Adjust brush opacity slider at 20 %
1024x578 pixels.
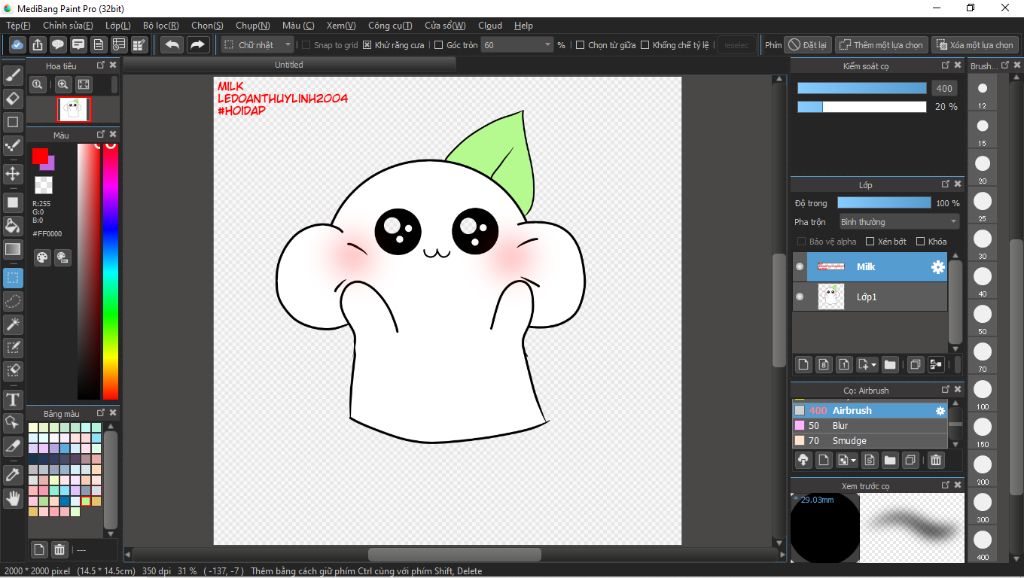(862, 106)
